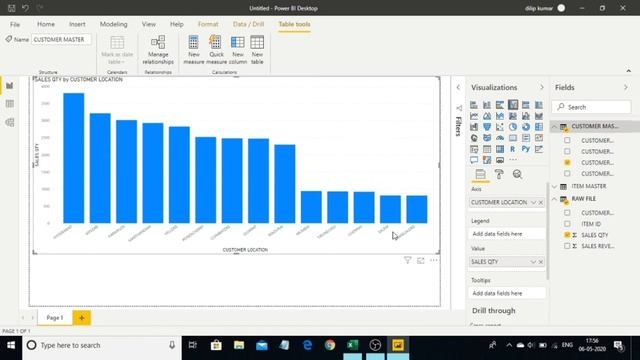Open Excel from the taskbar
640x360 pixels.
pyautogui.click(x=353, y=345)
